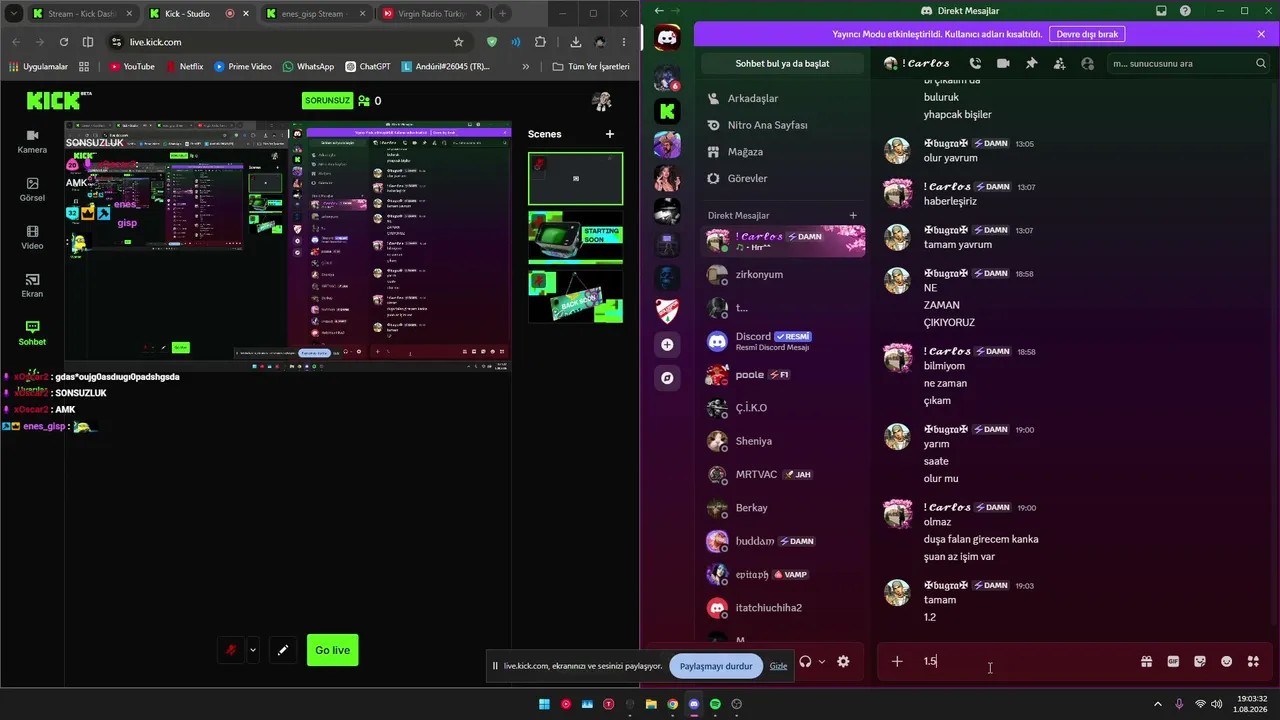Expand the hidden bookmarks overflow chevron
Image resolution: width=1280 pixels, height=720 pixels.
coord(526,67)
